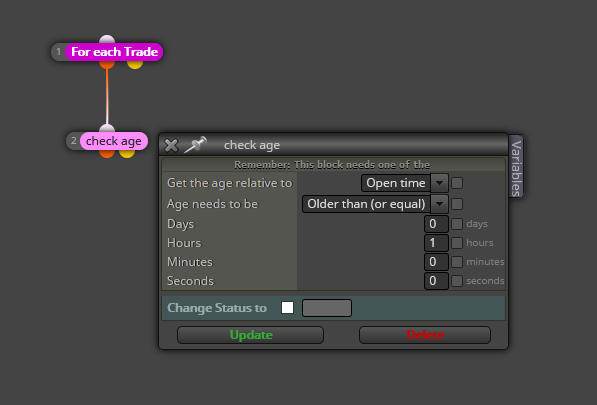This screenshot has width=597, height=405.
Task: Expand the Older than (or equal) arrow button
Action: [x=439, y=204]
